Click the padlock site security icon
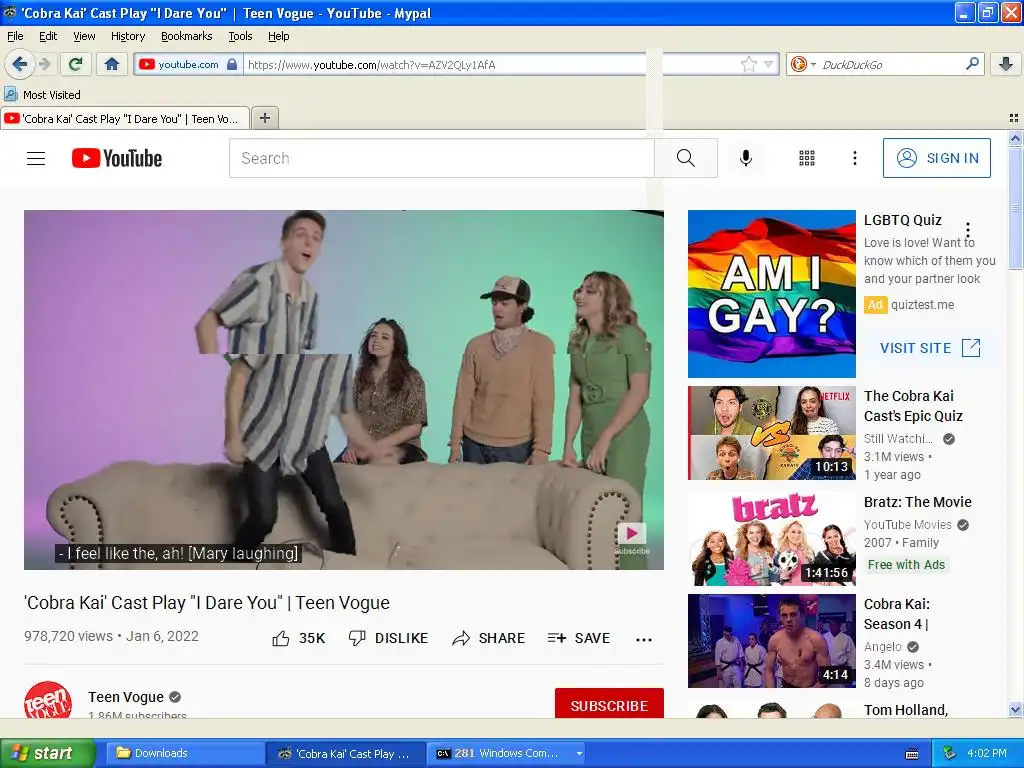This screenshot has width=1024, height=768. [x=232, y=64]
